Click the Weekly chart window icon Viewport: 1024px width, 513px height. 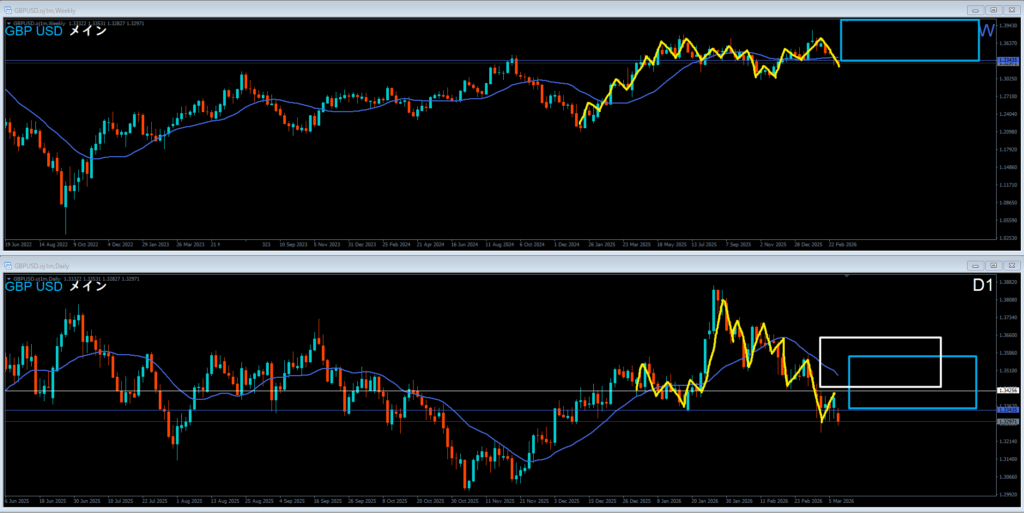(9, 8)
